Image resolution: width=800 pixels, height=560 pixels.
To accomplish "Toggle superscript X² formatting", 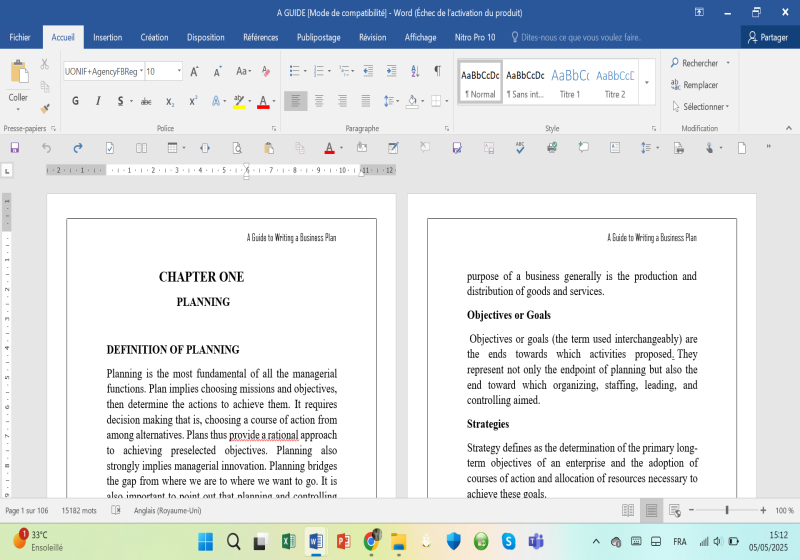I will 193,101.
